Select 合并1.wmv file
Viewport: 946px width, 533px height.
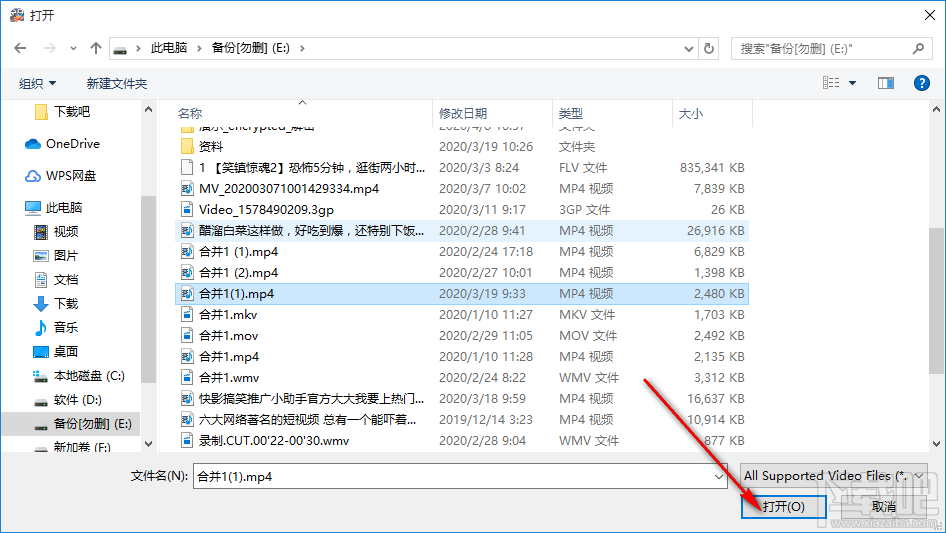pyautogui.click(x=462, y=378)
